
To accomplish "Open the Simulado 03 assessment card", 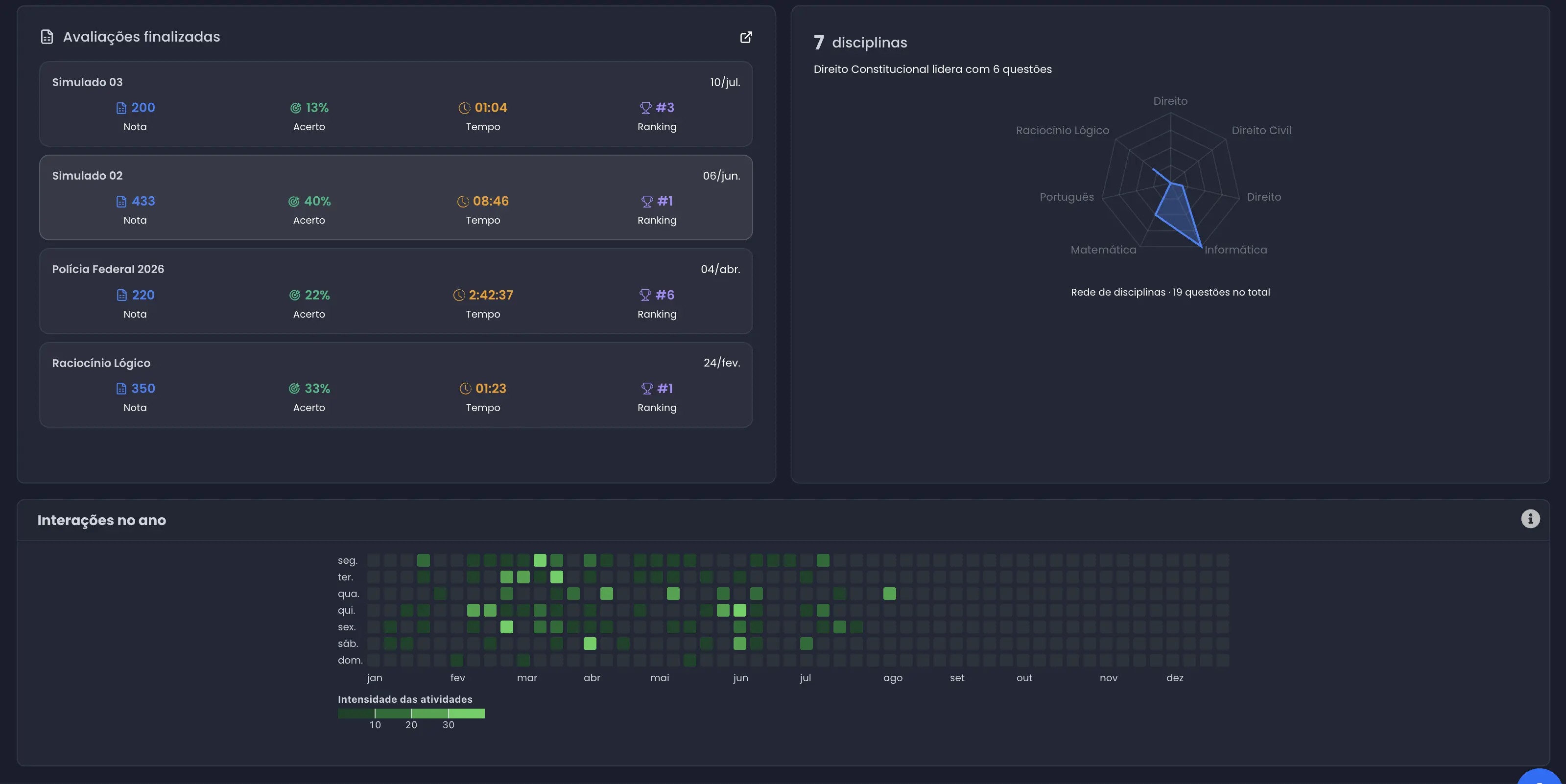I will coord(396,104).
